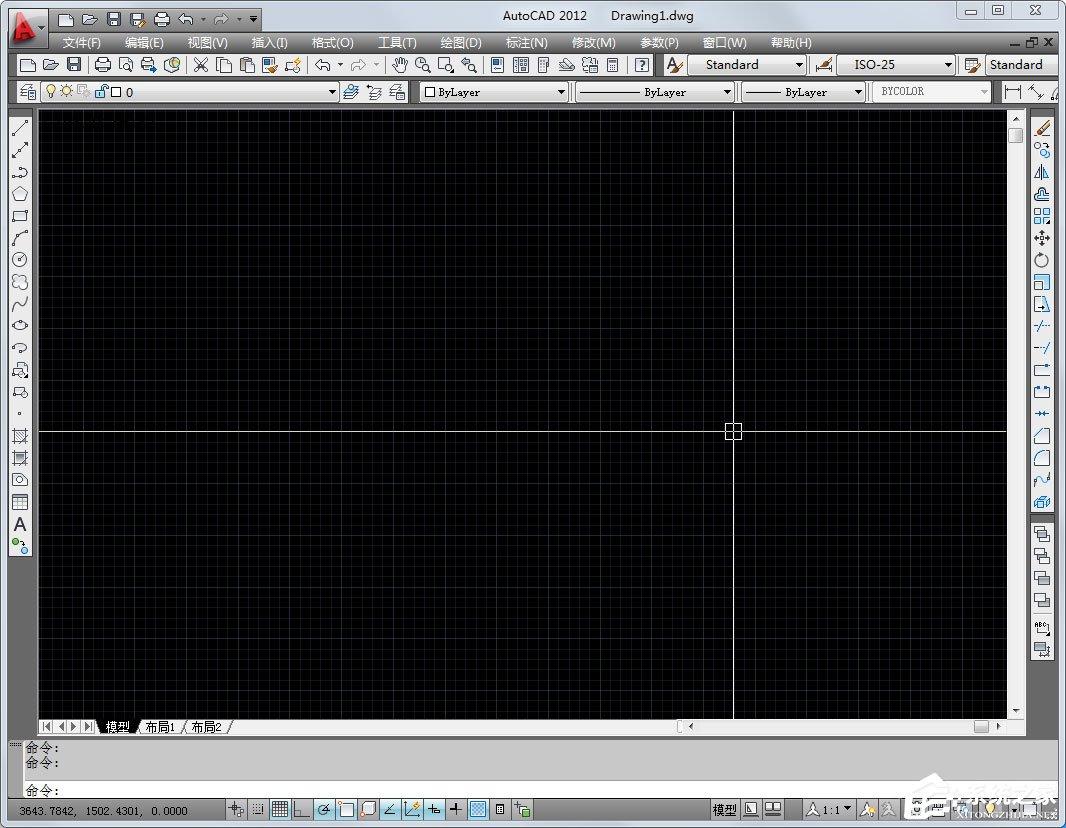Open the 绘图(D) menu
The height and width of the screenshot is (828, 1066).
click(x=461, y=43)
